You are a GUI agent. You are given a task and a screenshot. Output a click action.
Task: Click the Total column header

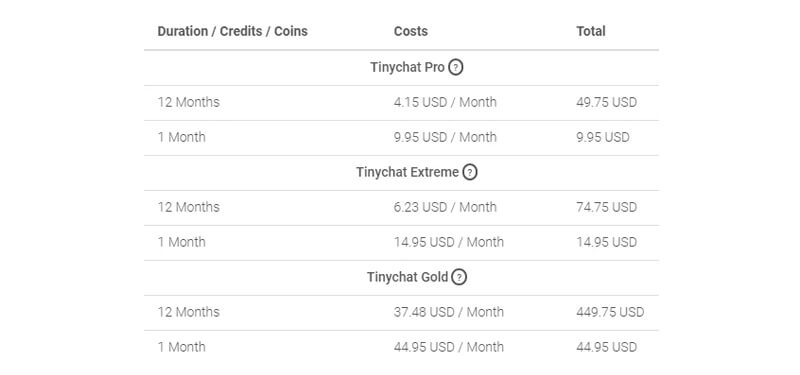pyautogui.click(x=591, y=31)
